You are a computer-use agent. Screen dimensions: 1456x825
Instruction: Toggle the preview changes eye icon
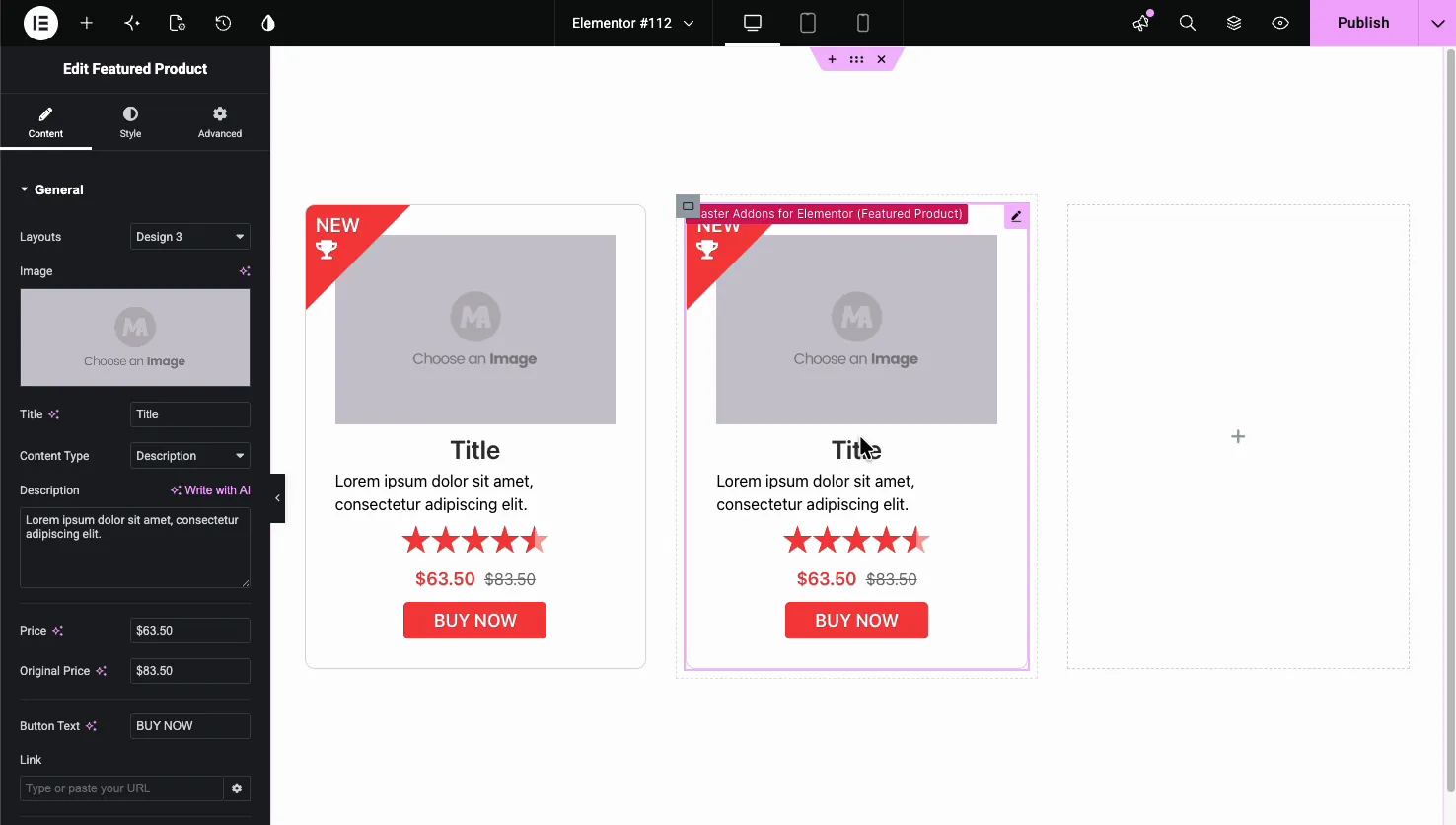point(1280,23)
